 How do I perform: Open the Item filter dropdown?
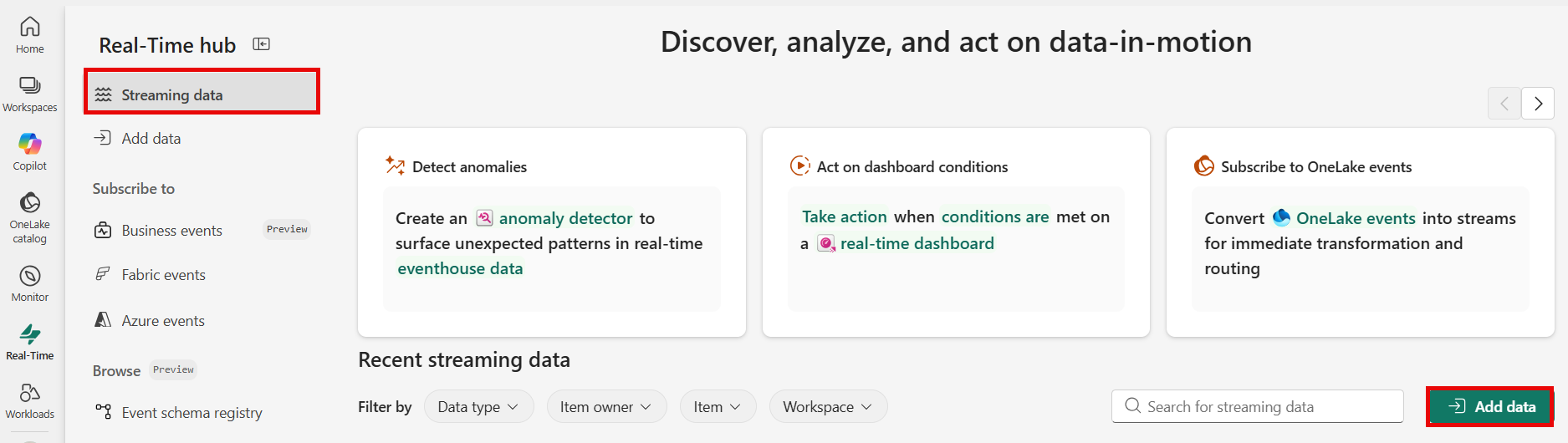point(718,407)
